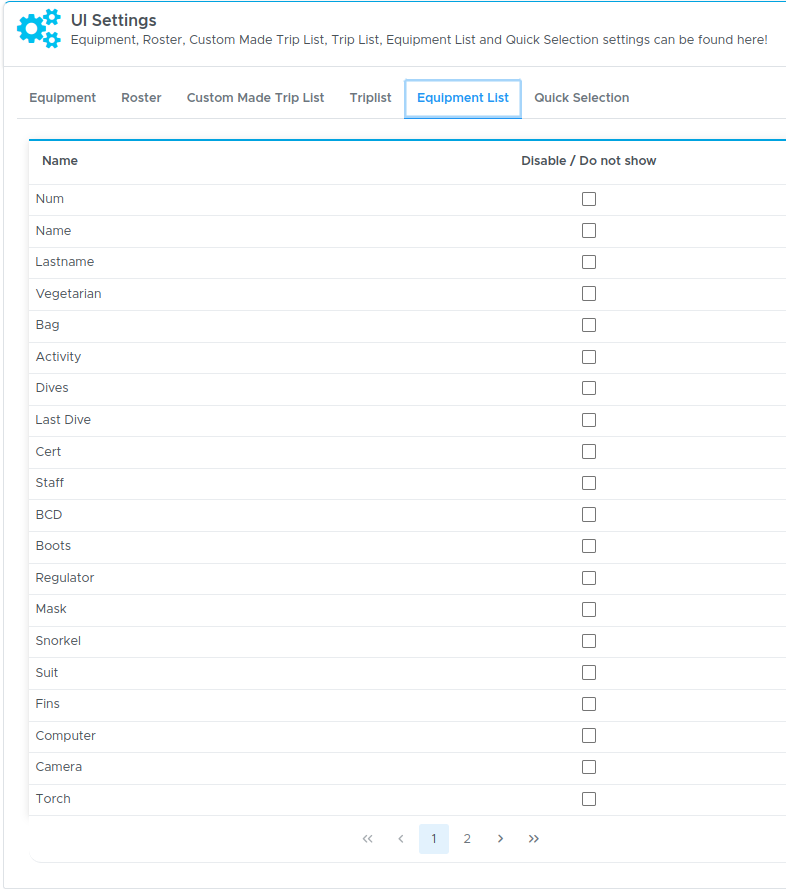Viewport: 786px width, 889px height.
Task: Select the Lastname row label
Action: [x=65, y=262]
